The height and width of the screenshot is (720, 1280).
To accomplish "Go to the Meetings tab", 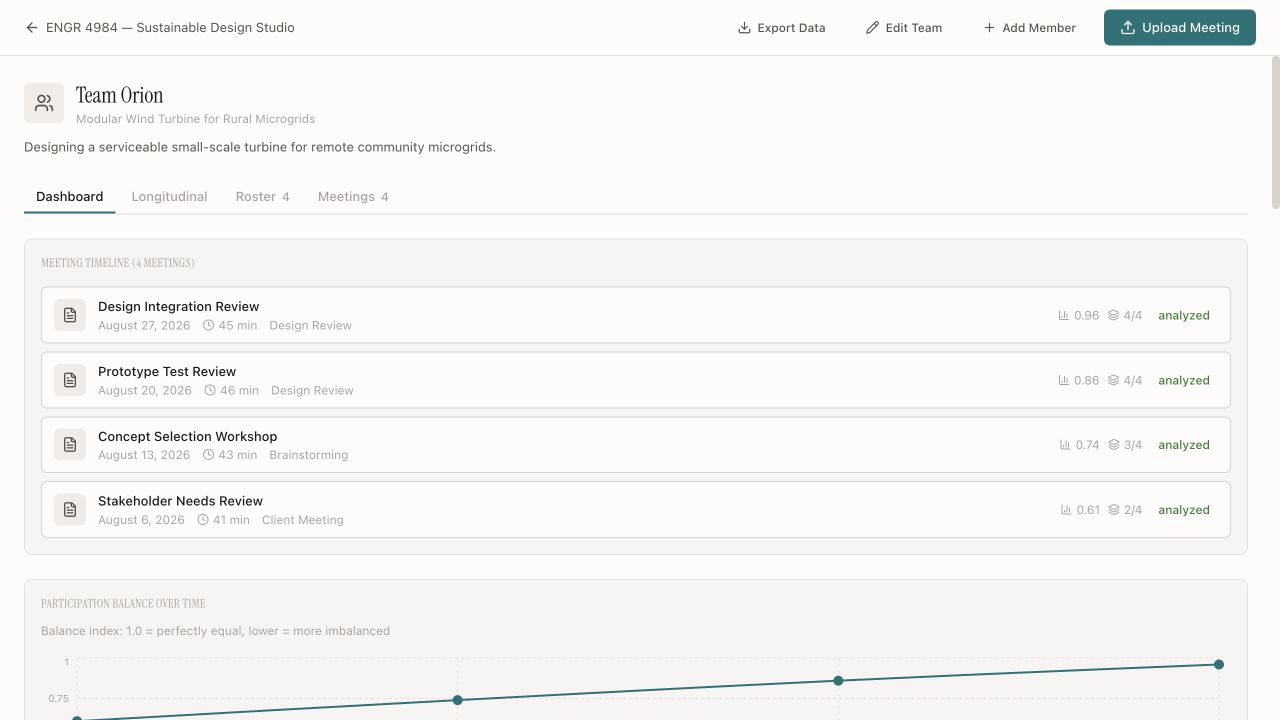I will point(353,197).
